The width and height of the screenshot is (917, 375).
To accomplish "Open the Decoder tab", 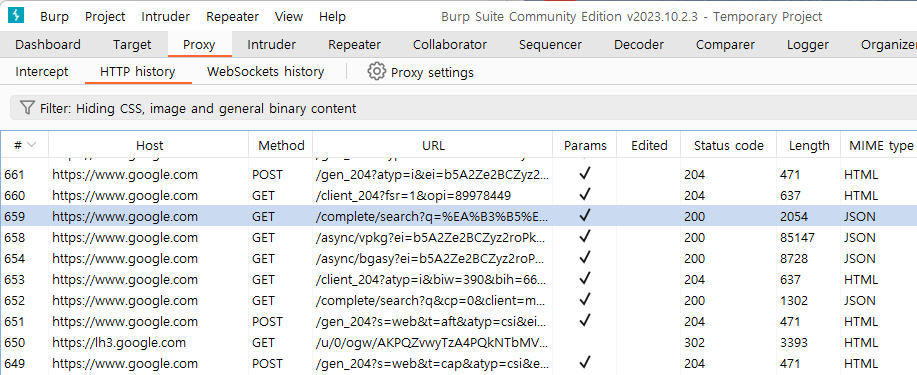I will (639, 44).
